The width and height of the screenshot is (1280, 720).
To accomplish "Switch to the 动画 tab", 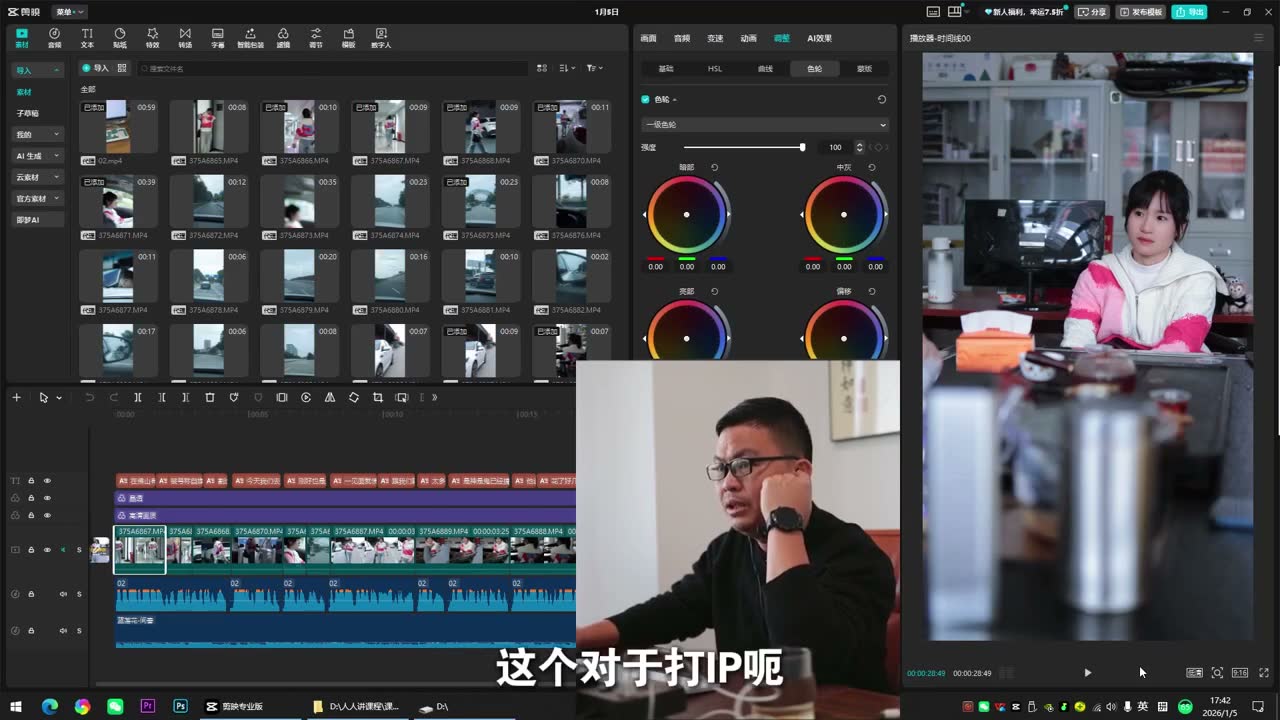I will click(748, 38).
